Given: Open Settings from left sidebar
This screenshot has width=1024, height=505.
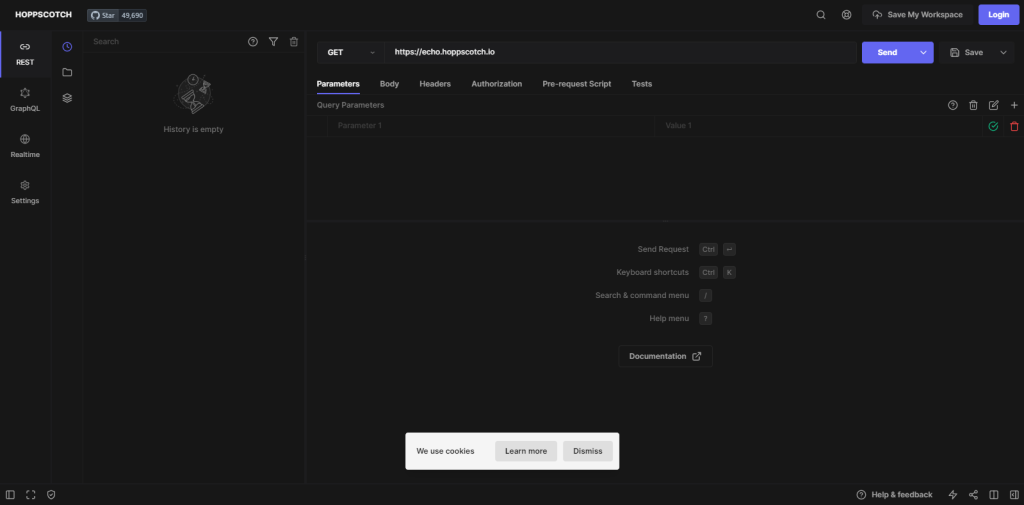Looking at the screenshot, I should (25, 192).
